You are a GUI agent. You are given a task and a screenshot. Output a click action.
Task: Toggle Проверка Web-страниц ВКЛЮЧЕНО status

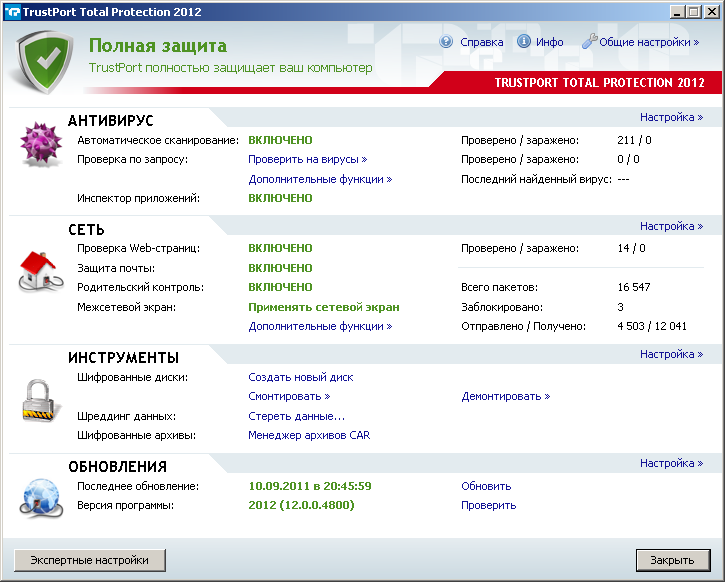[x=280, y=248]
